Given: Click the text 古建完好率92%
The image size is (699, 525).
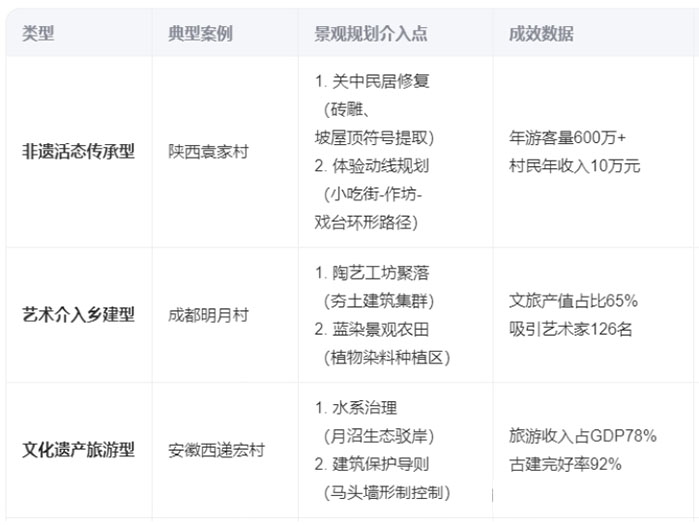Looking at the screenshot, I should click(x=565, y=464).
